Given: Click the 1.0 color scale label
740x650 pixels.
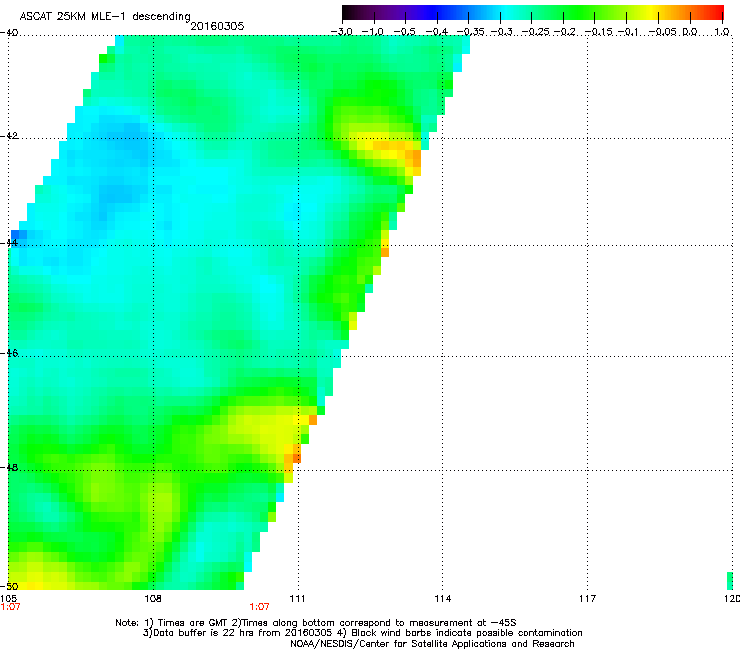Looking at the screenshot, I should [722, 32].
